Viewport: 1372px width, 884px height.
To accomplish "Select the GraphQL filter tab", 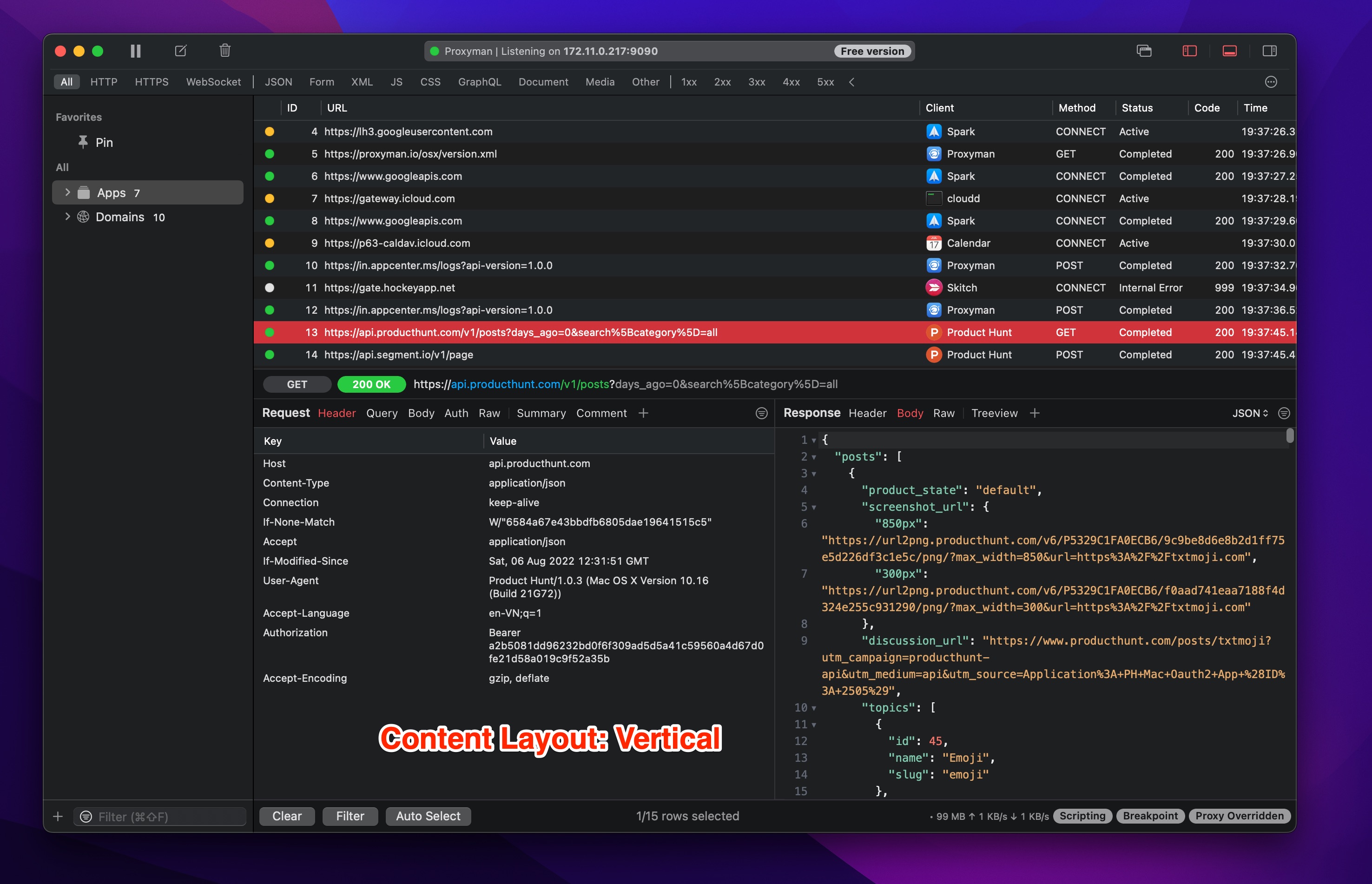I will [479, 82].
